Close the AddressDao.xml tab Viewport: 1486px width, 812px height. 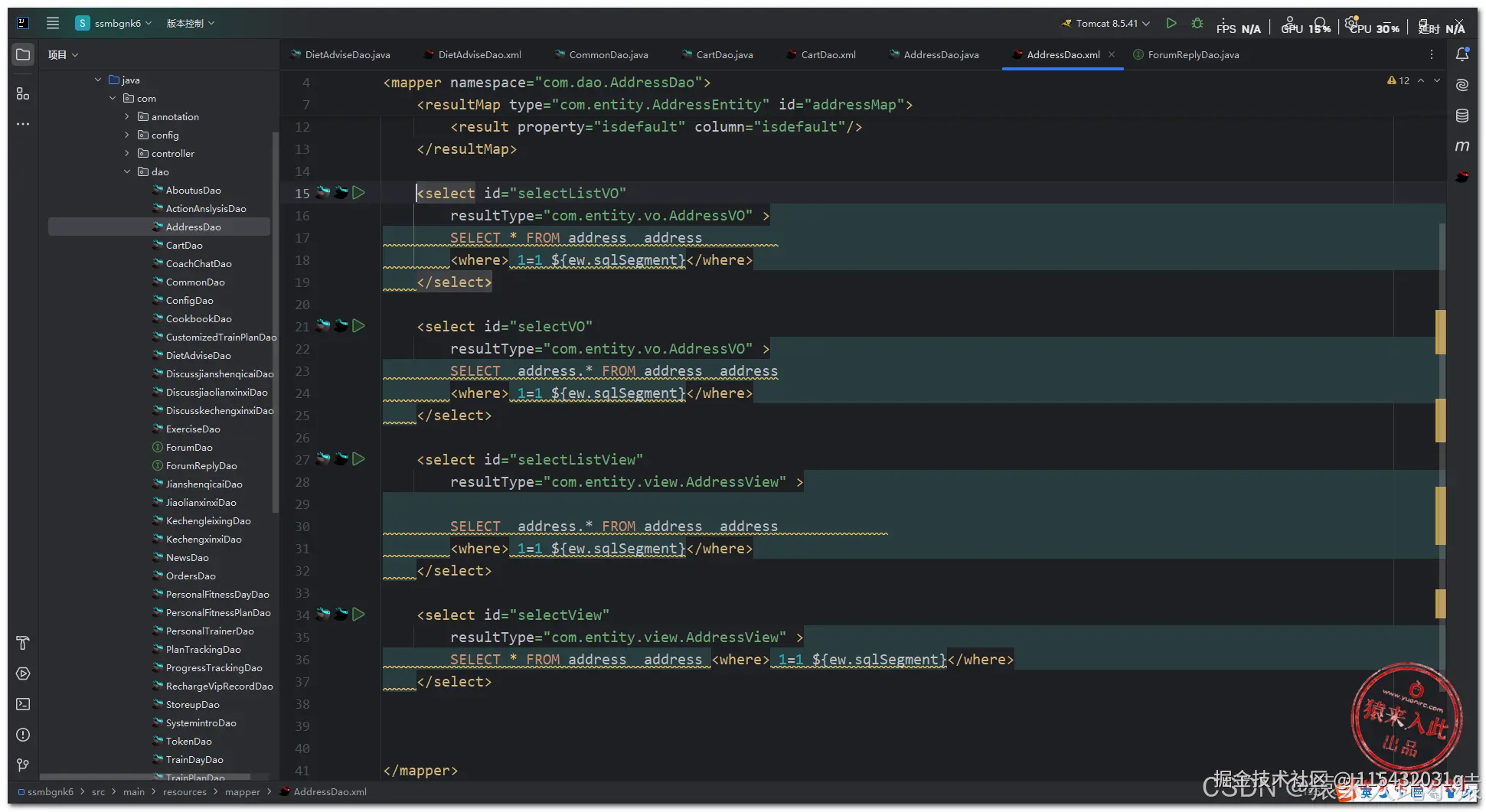pos(1112,54)
